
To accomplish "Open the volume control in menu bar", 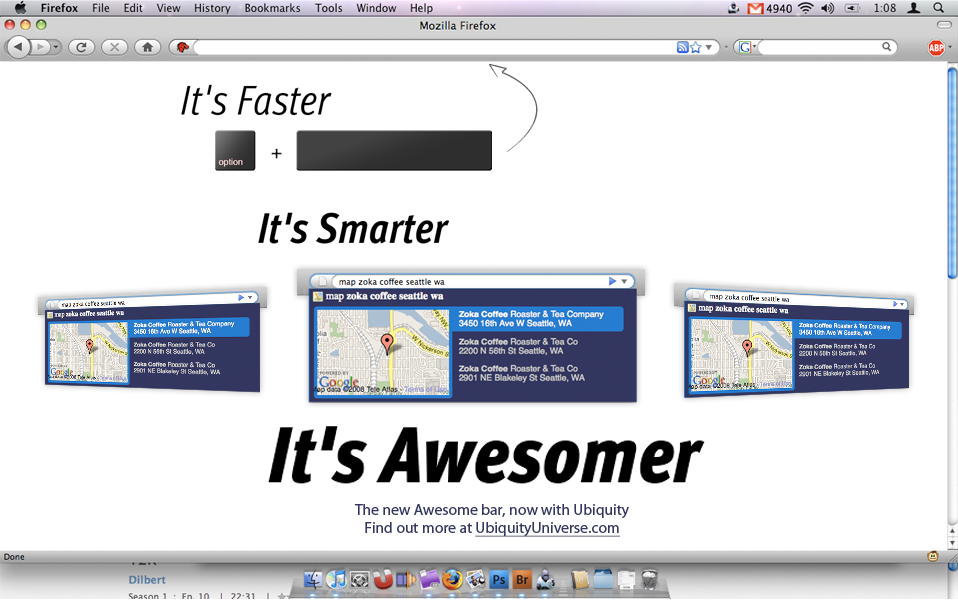I will coord(827,8).
